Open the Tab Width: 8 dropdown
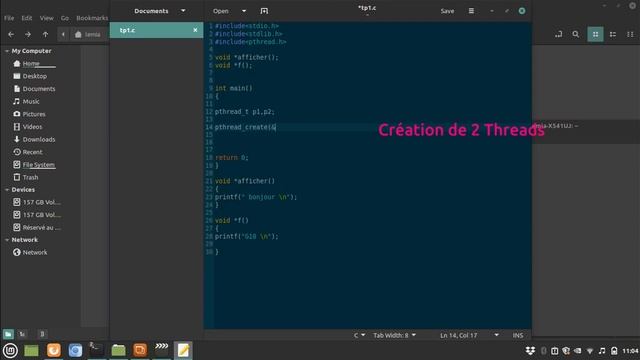The height and width of the screenshot is (360, 640). click(x=394, y=335)
